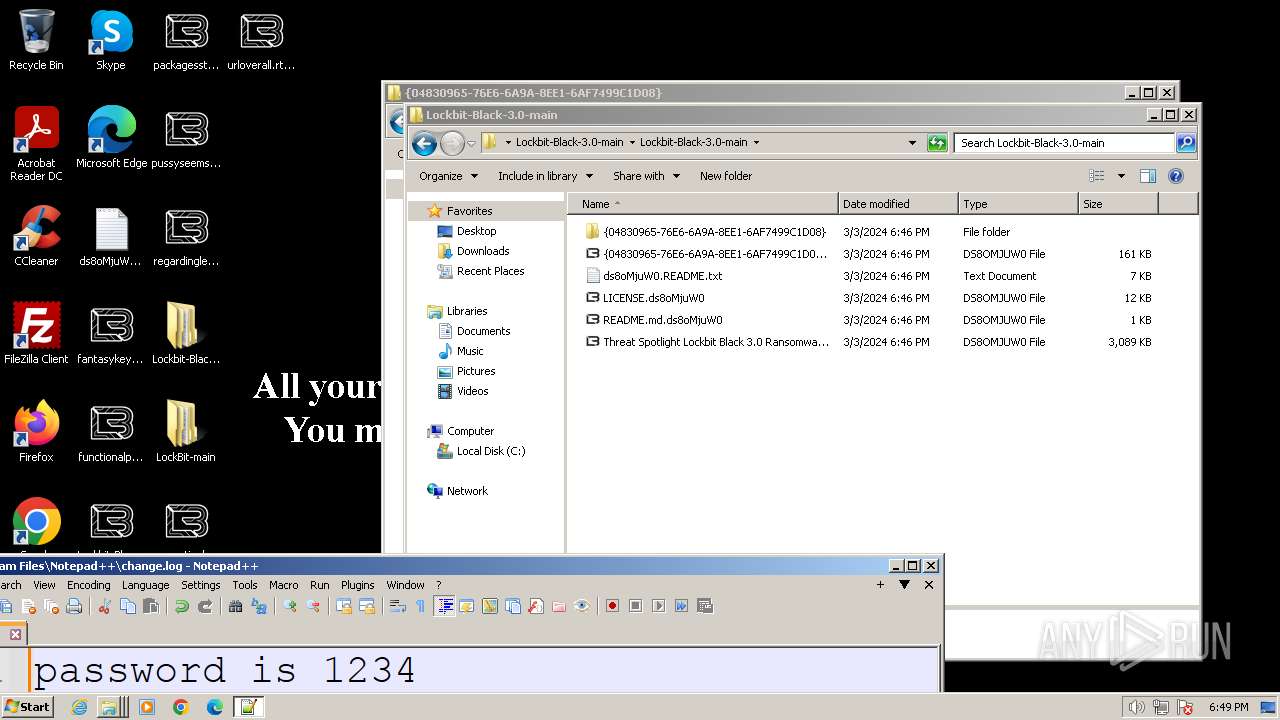
Task: Open the address bar history dropdown arrow
Action: coord(912,143)
